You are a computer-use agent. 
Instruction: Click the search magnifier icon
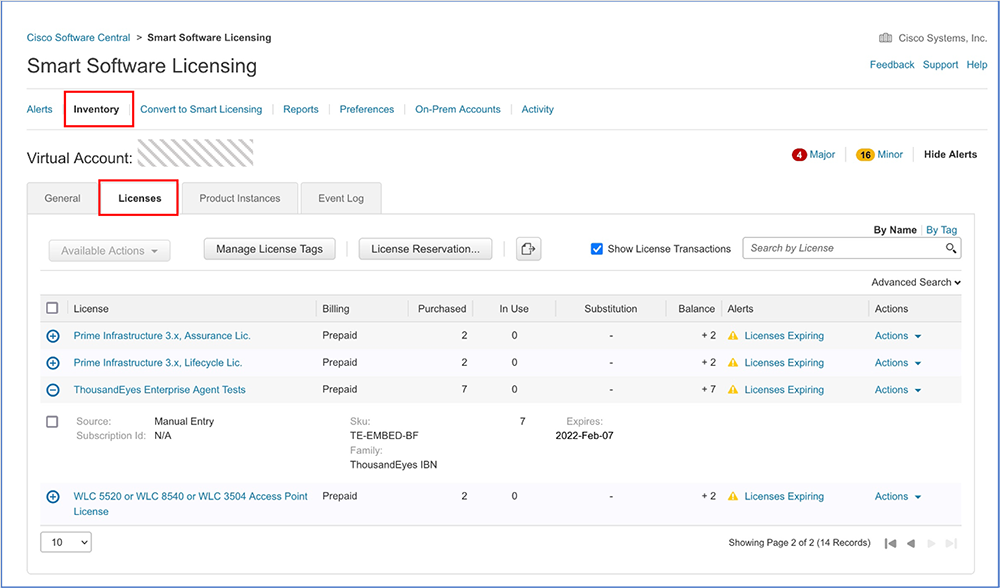click(x=951, y=248)
